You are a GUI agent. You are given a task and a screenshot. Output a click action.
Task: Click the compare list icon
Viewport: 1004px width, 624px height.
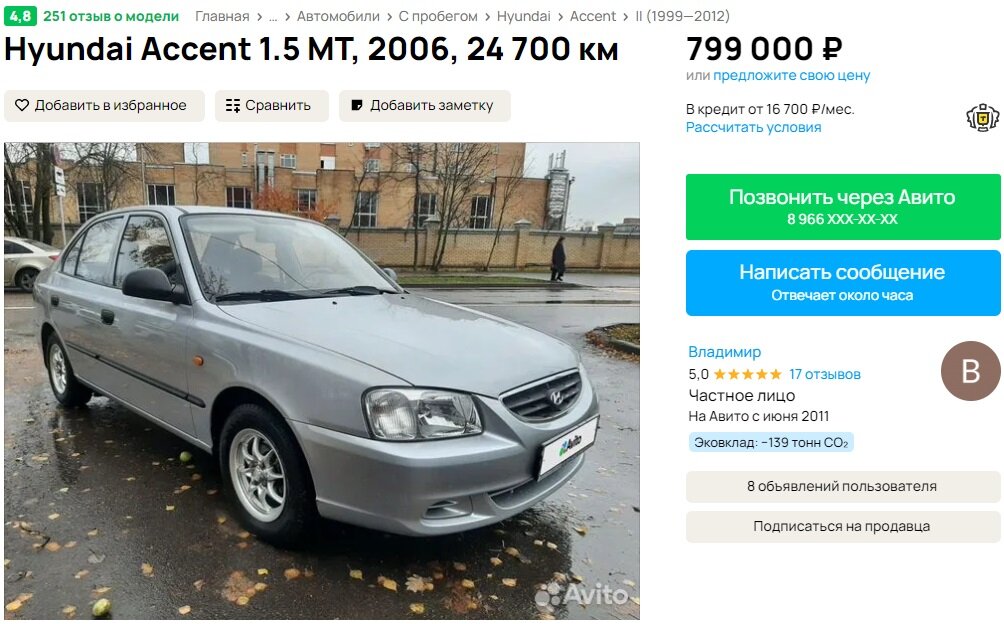[x=233, y=106]
